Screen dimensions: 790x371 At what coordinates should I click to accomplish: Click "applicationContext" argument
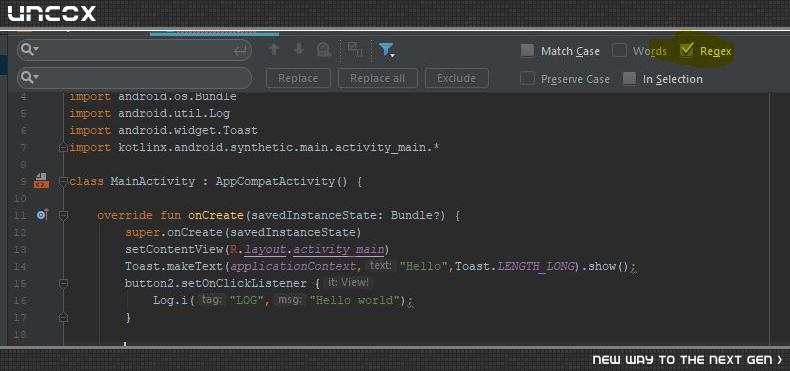292,266
